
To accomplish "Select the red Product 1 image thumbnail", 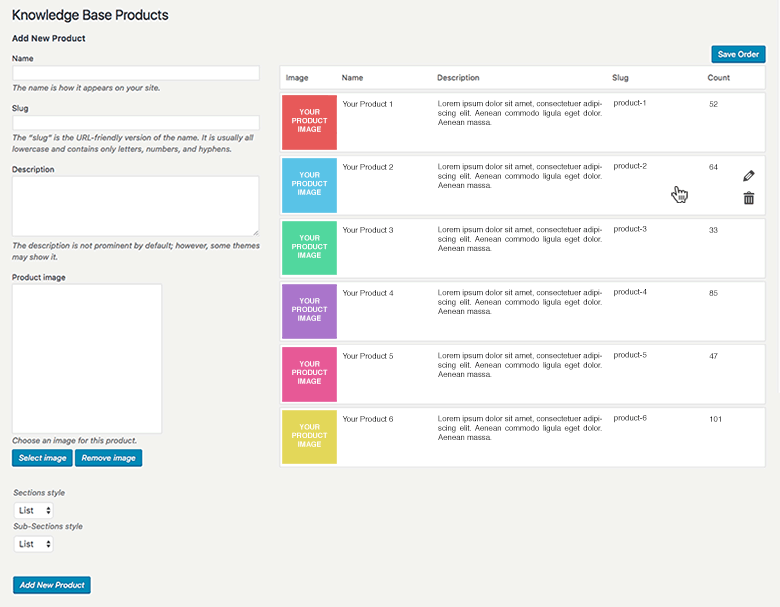I will pyautogui.click(x=309, y=122).
